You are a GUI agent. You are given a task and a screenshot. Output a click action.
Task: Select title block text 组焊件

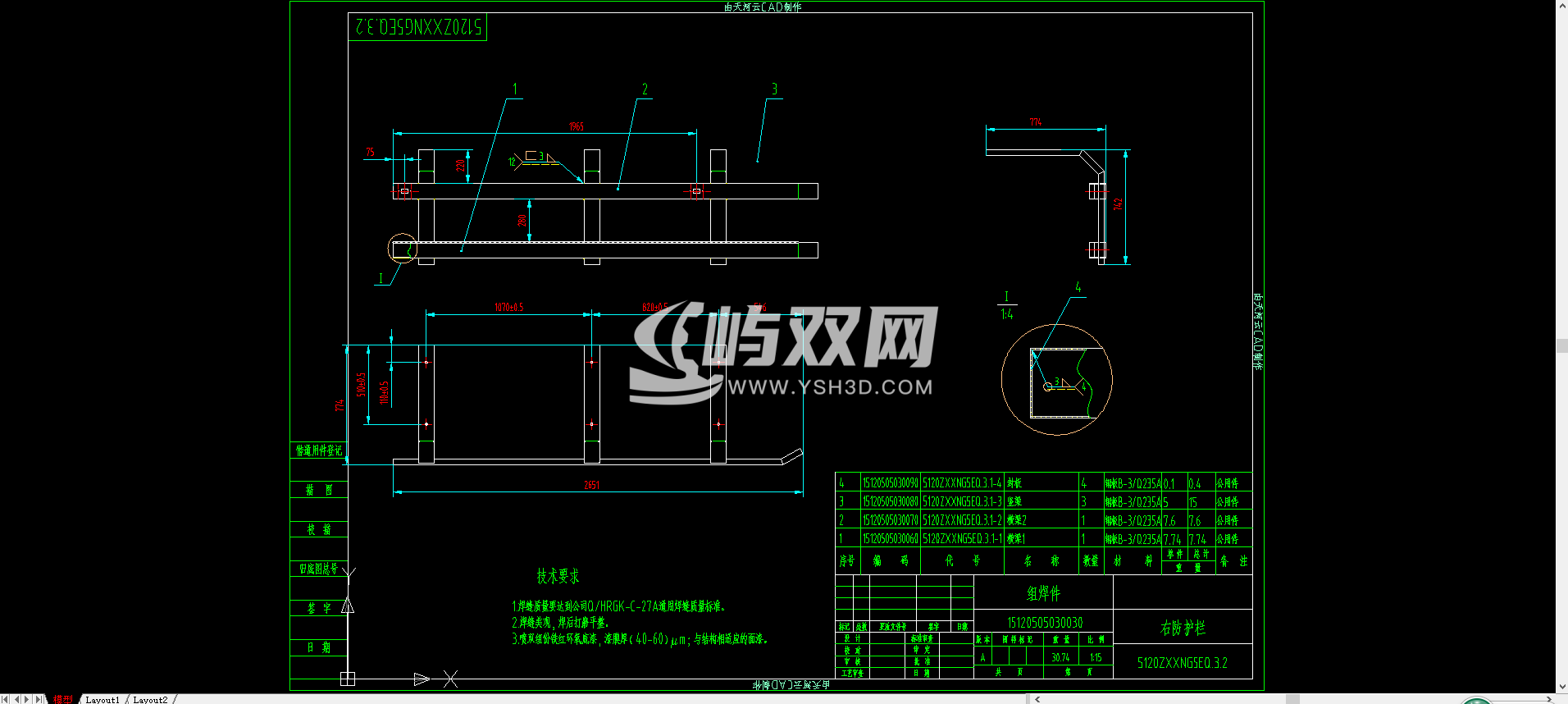pyautogui.click(x=1043, y=592)
